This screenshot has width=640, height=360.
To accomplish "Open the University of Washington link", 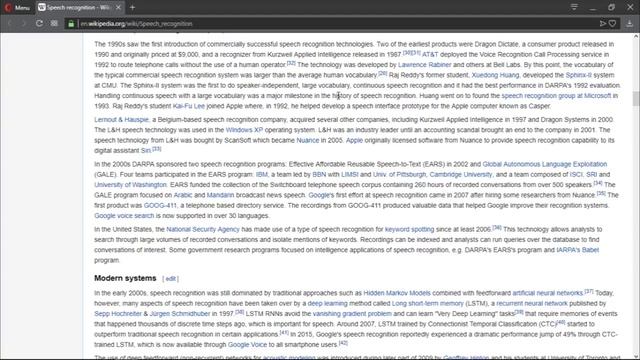I will (130, 184).
